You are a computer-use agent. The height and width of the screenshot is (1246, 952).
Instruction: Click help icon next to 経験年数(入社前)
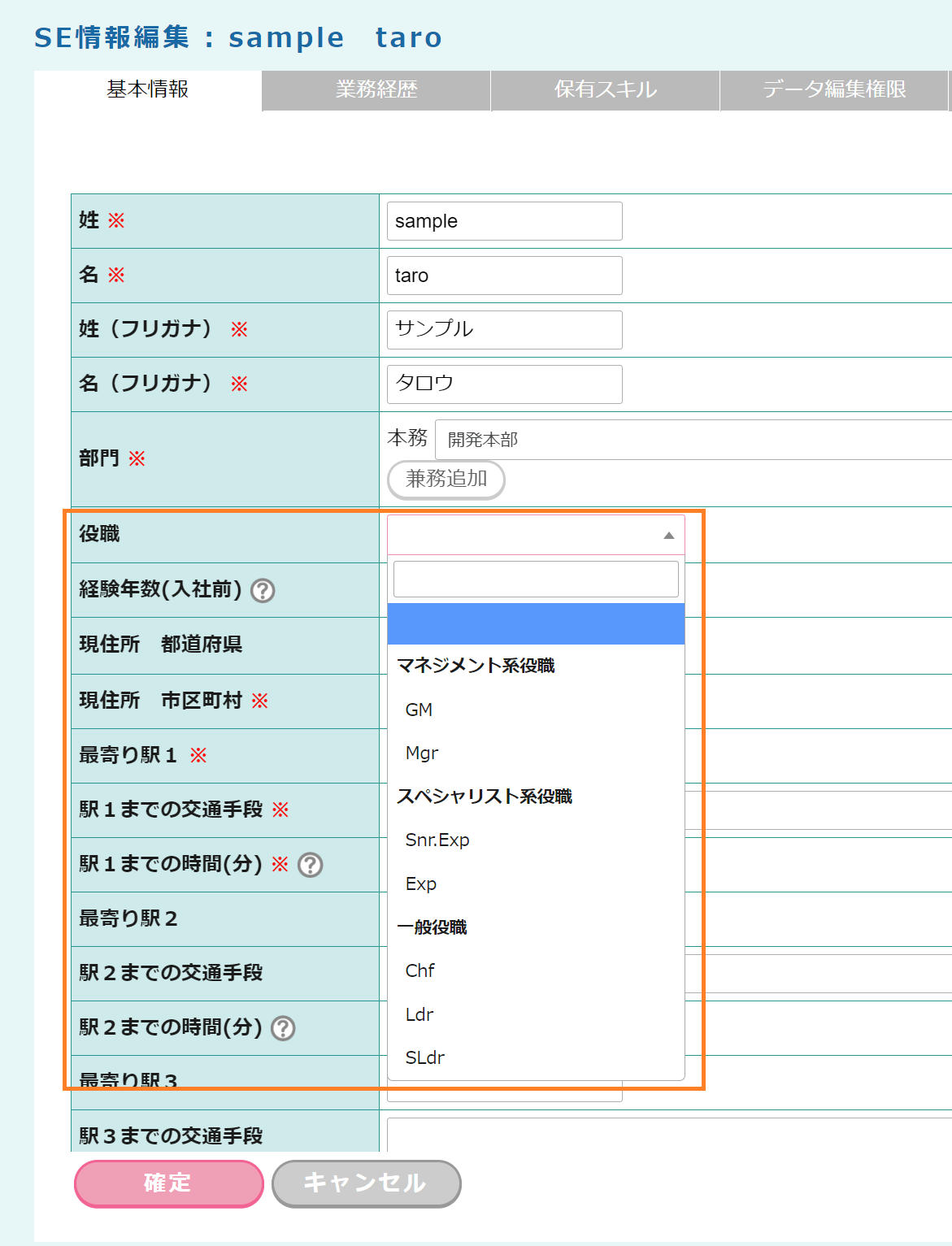[x=263, y=590]
